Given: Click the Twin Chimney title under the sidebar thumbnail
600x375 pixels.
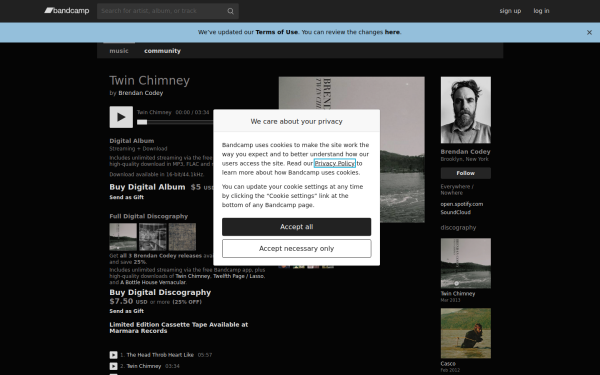Looking at the screenshot, I should click(x=458, y=294).
